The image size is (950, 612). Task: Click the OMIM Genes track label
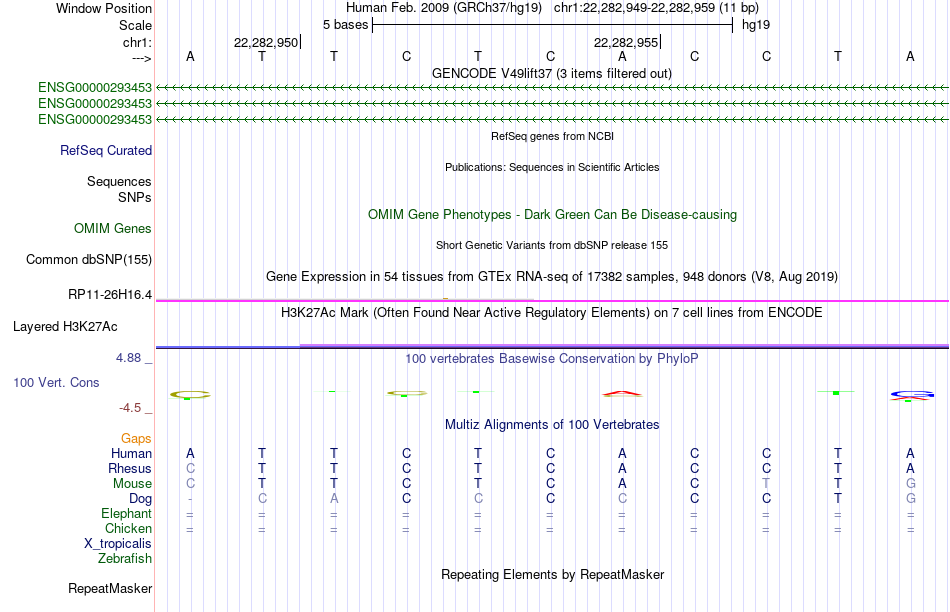click(x=112, y=228)
